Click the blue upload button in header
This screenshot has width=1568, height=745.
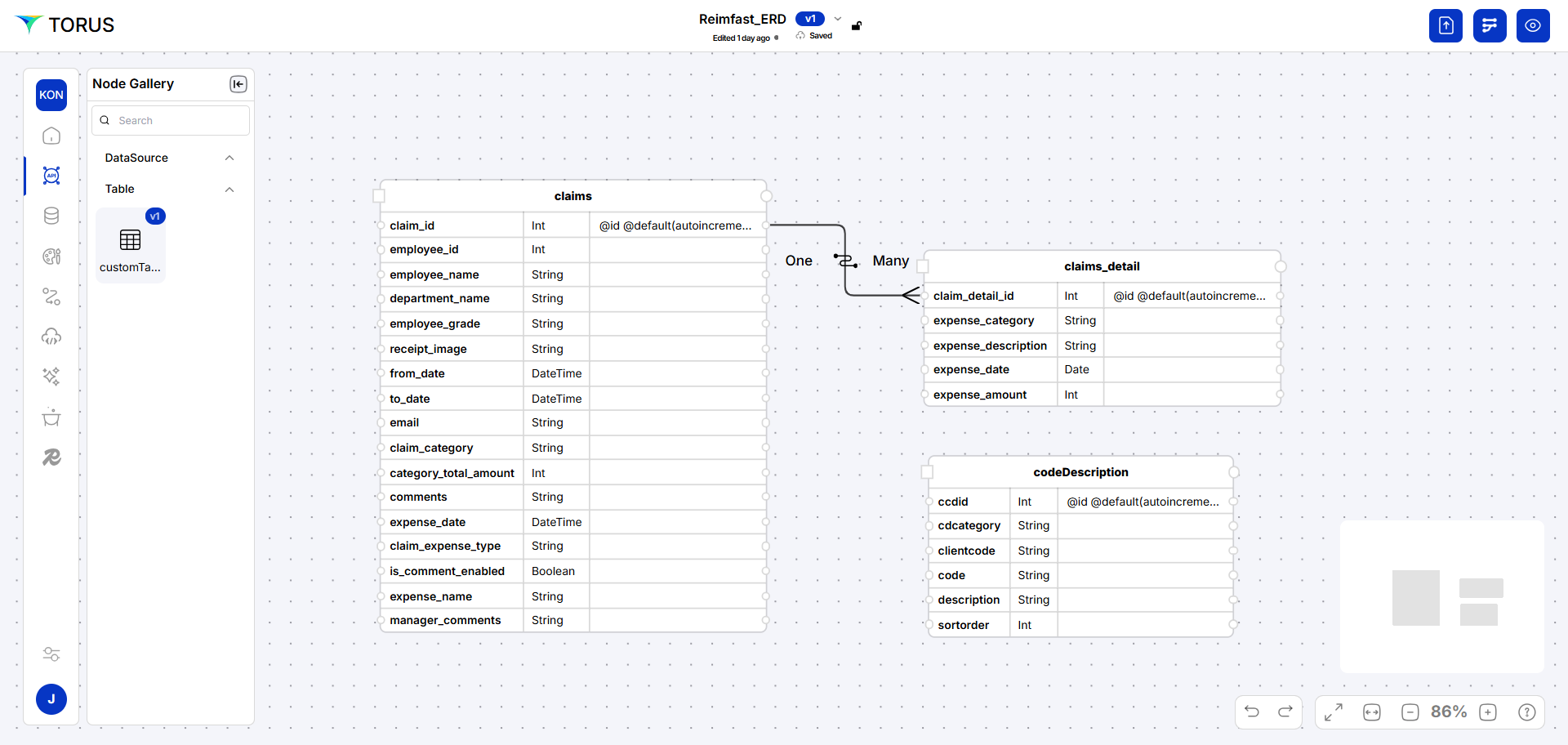point(1445,25)
